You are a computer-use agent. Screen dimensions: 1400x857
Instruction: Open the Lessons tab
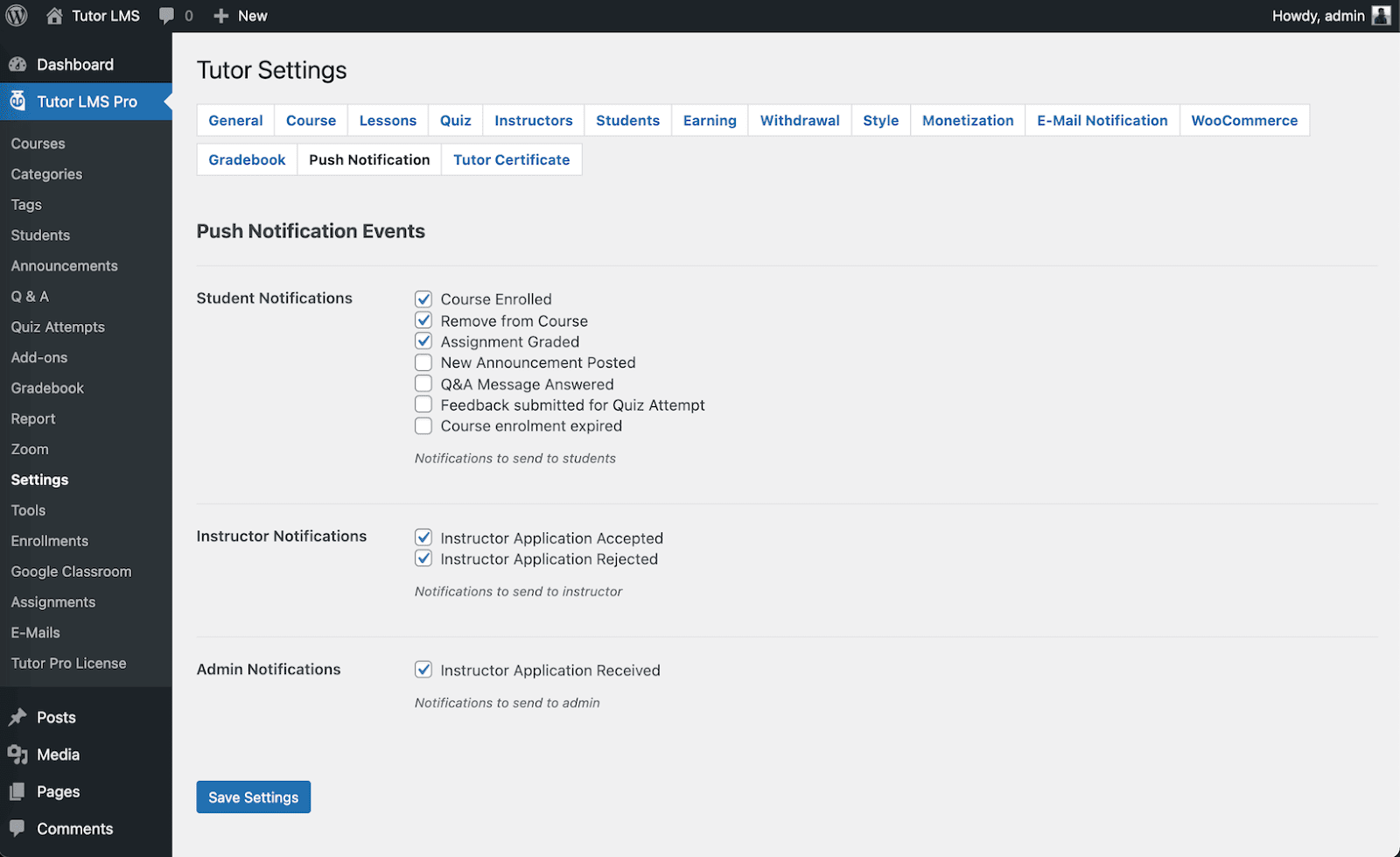388,120
